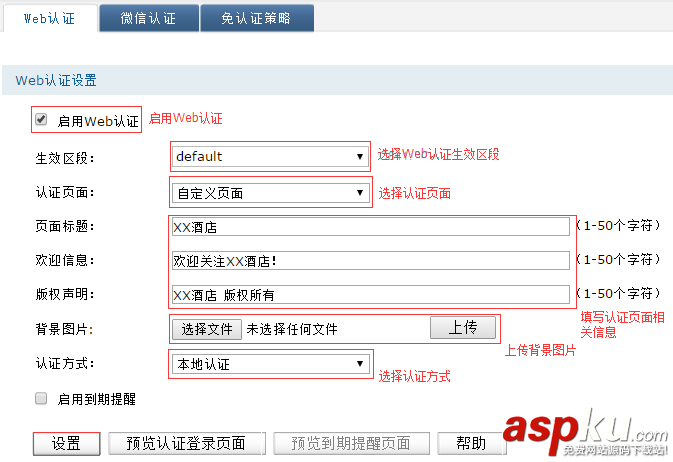Expand the 生效区段 default dropdown
673x462 pixels.
click(270, 156)
